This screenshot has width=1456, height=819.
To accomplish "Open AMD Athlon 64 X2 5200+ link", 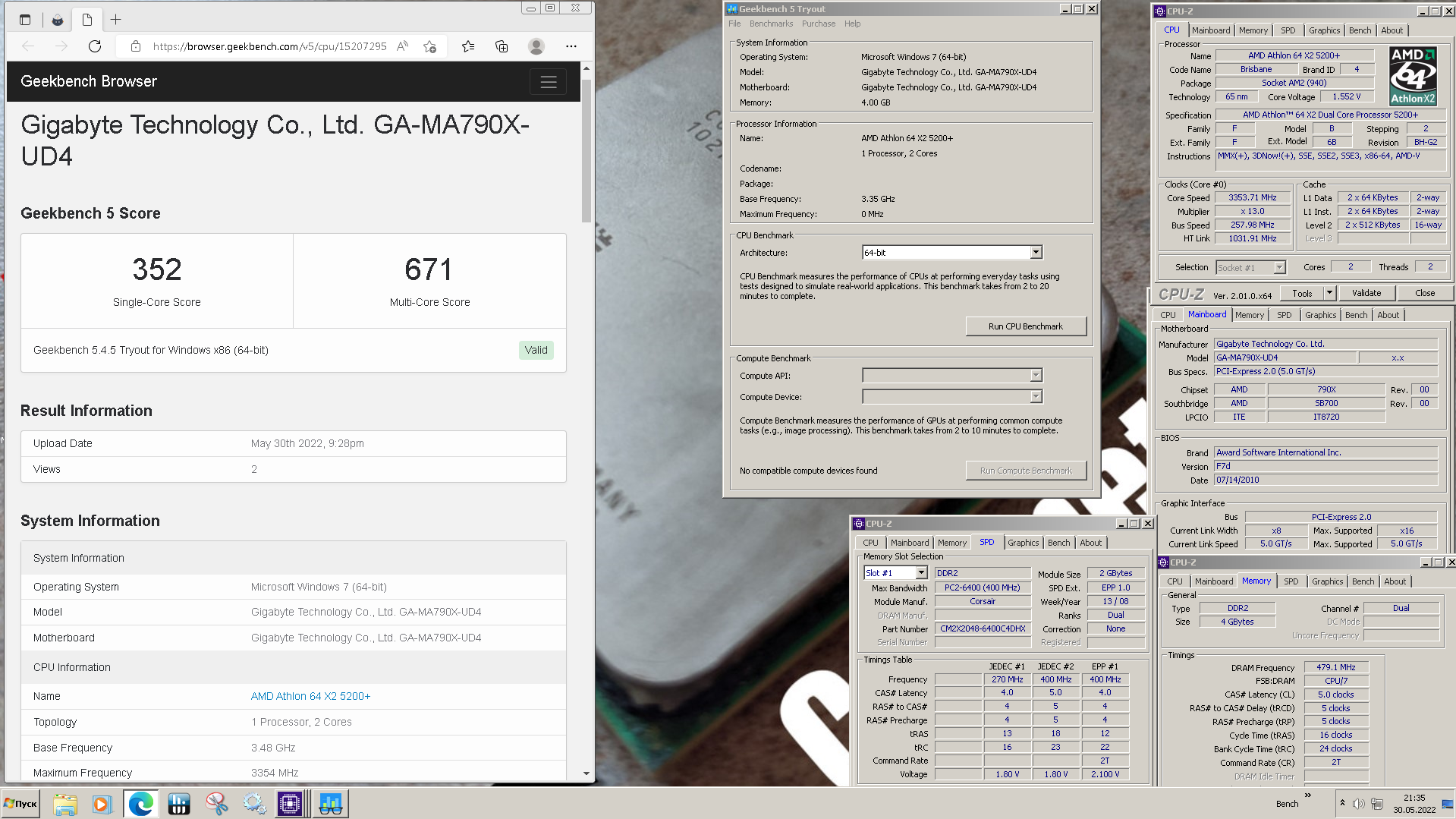I will point(310,696).
